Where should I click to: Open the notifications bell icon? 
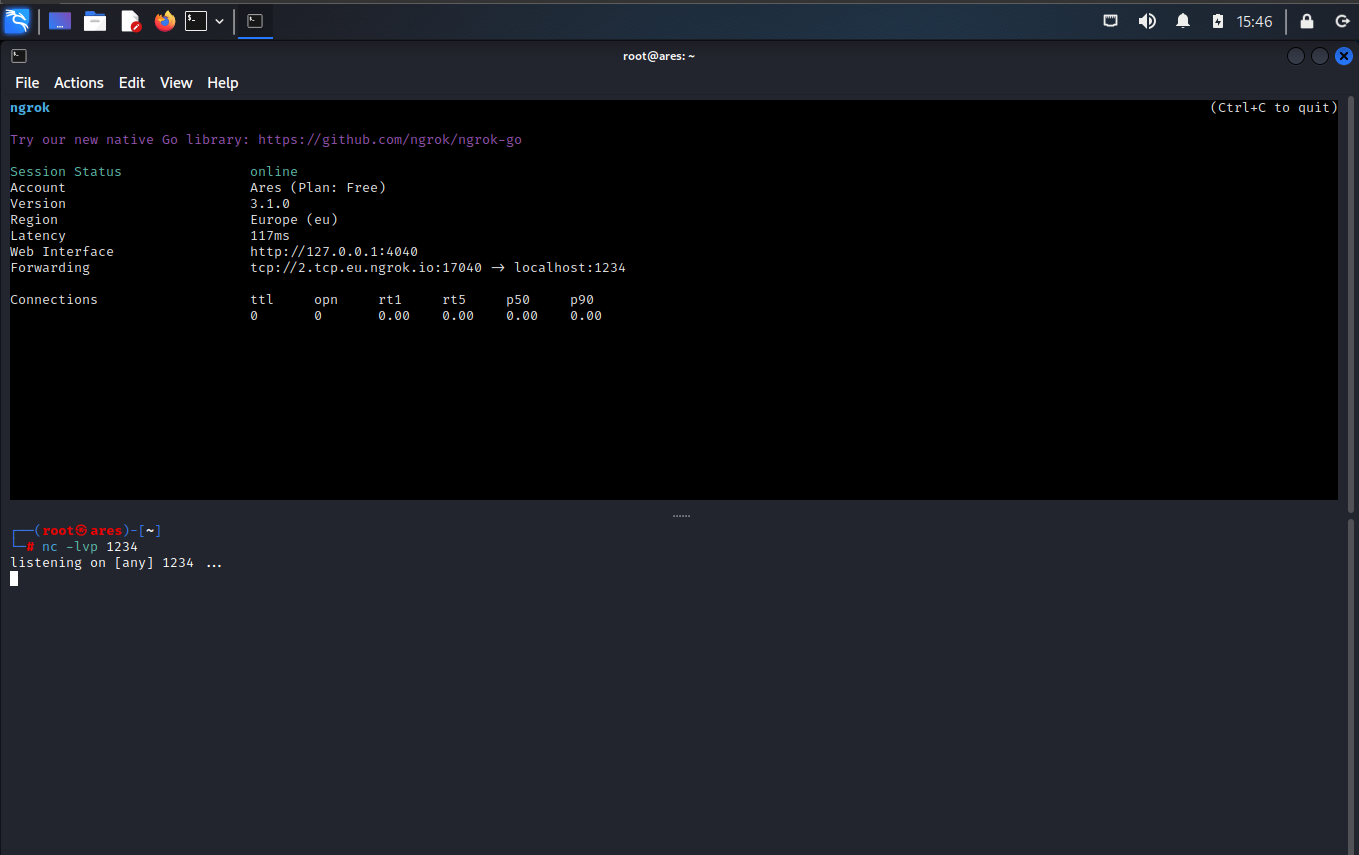pos(1183,21)
